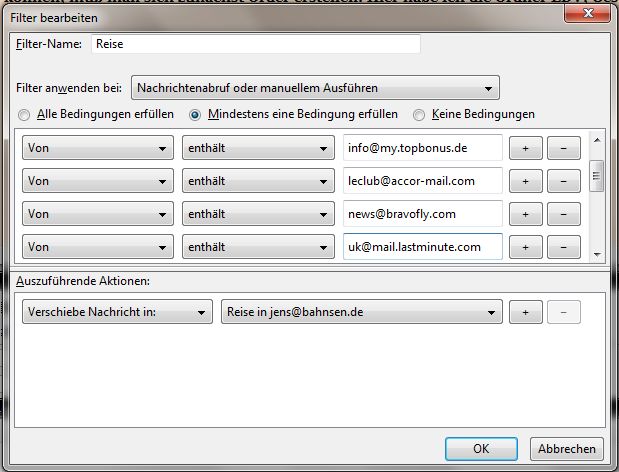Screen dimensions: 619x472
Task: Click the leclub@accor-mail.com value field
Action: (x=423, y=181)
